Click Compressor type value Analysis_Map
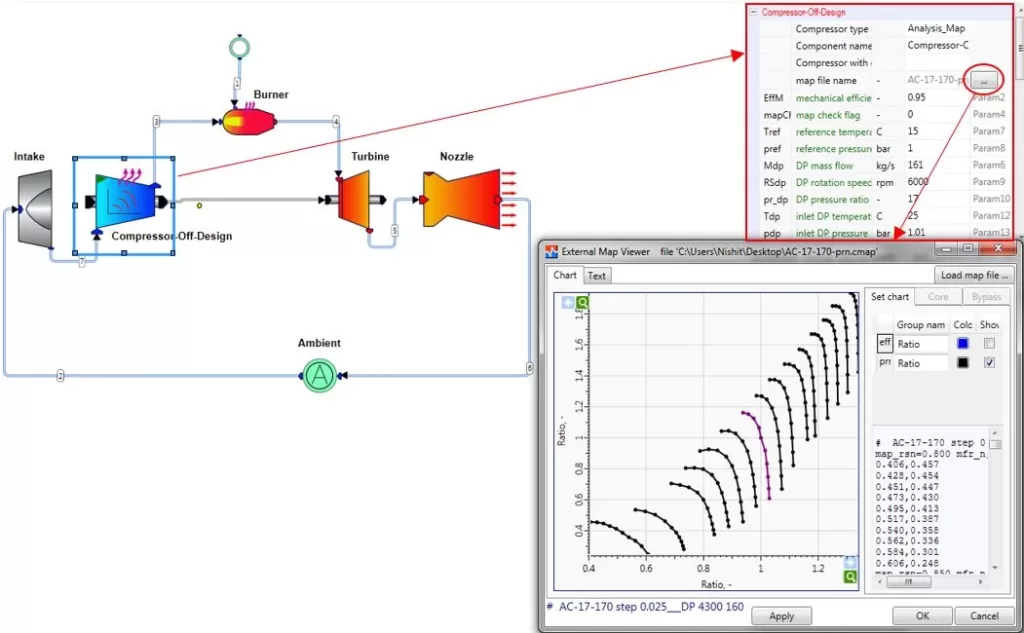This screenshot has height=633, width=1024. coord(936,28)
